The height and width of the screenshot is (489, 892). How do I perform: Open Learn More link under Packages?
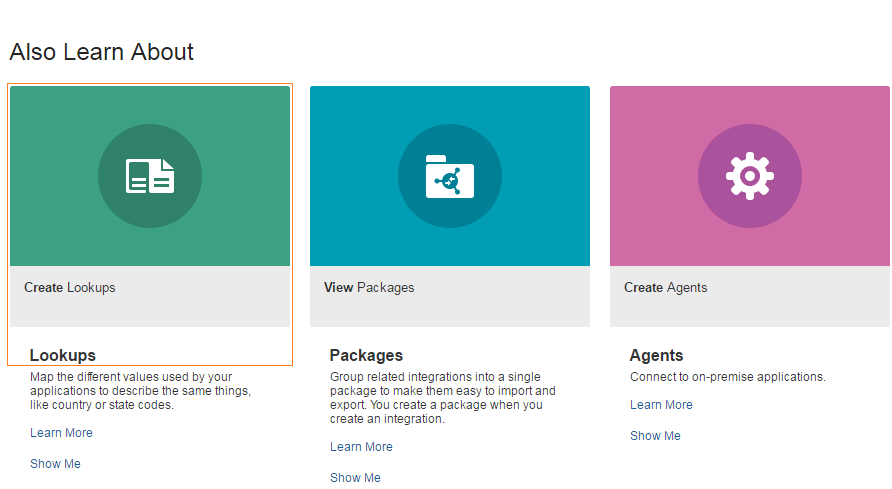click(361, 447)
